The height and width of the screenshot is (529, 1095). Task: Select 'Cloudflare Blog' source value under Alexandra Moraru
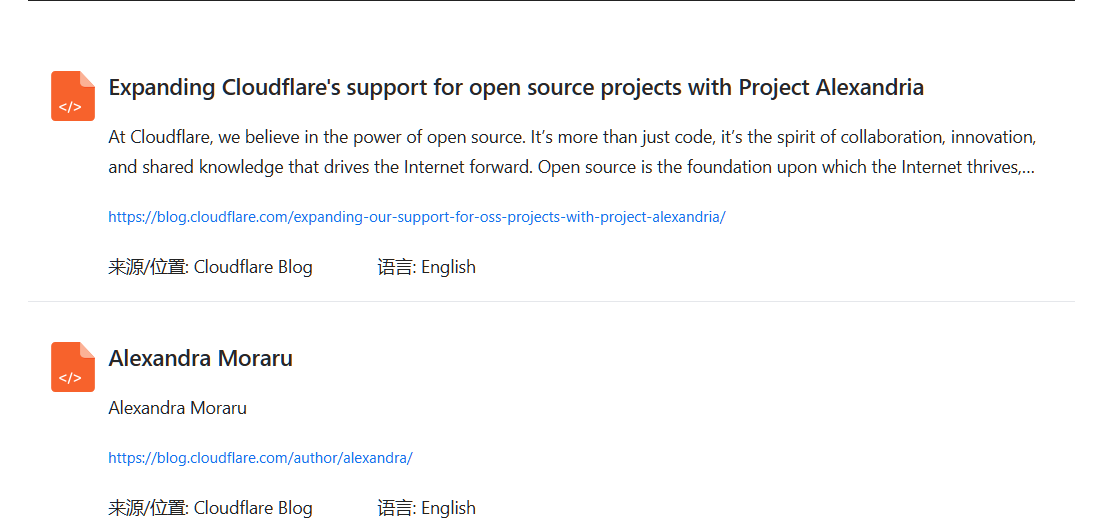253,508
